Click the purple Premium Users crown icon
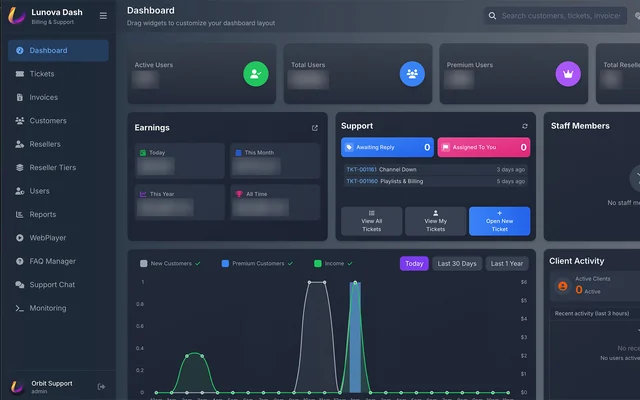 pos(568,74)
